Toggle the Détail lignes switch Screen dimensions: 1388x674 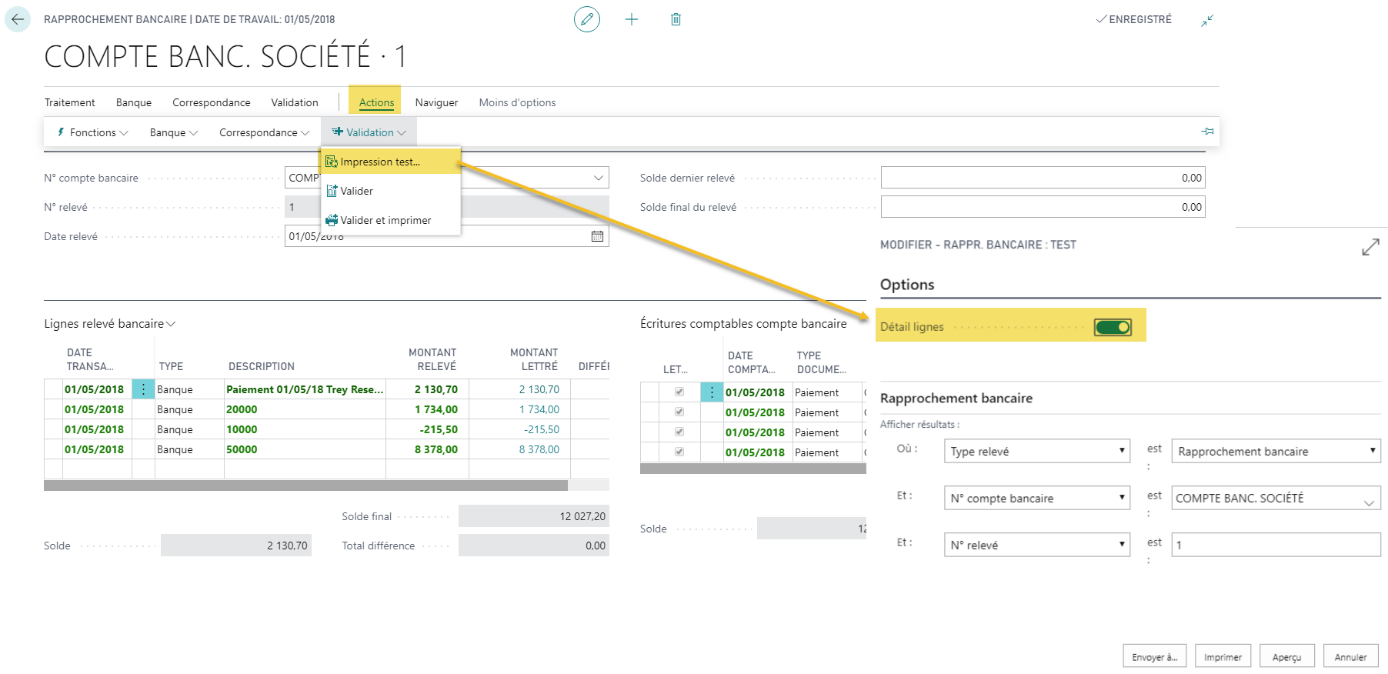coord(1112,327)
